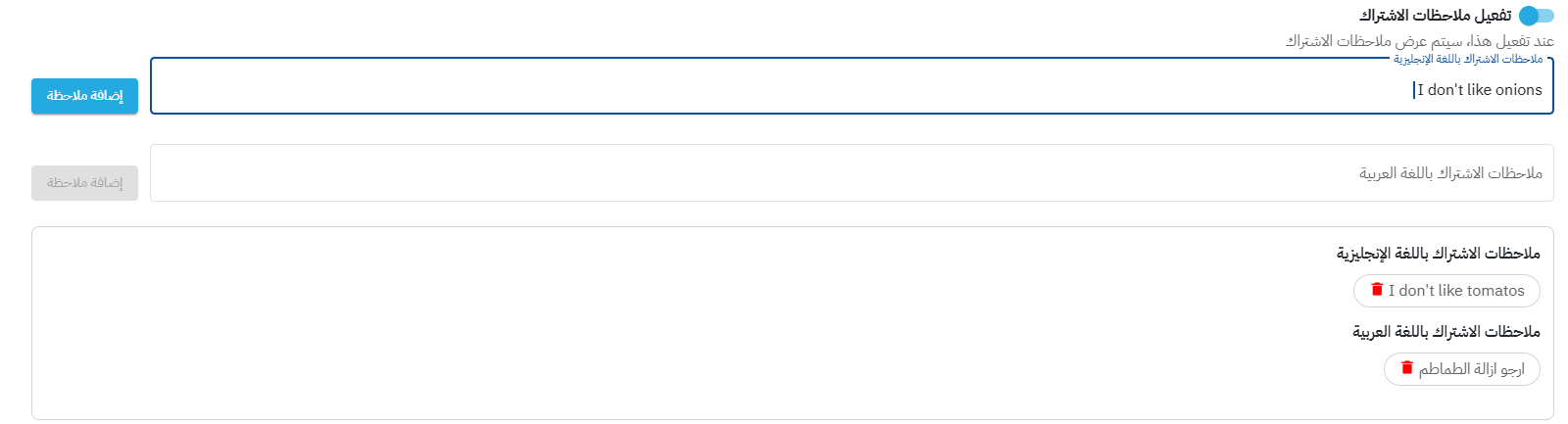Click the word "tomatos" in the English chip
Image resolution: width=1568 pixels, height=424 pixels.
(1496, 291)
